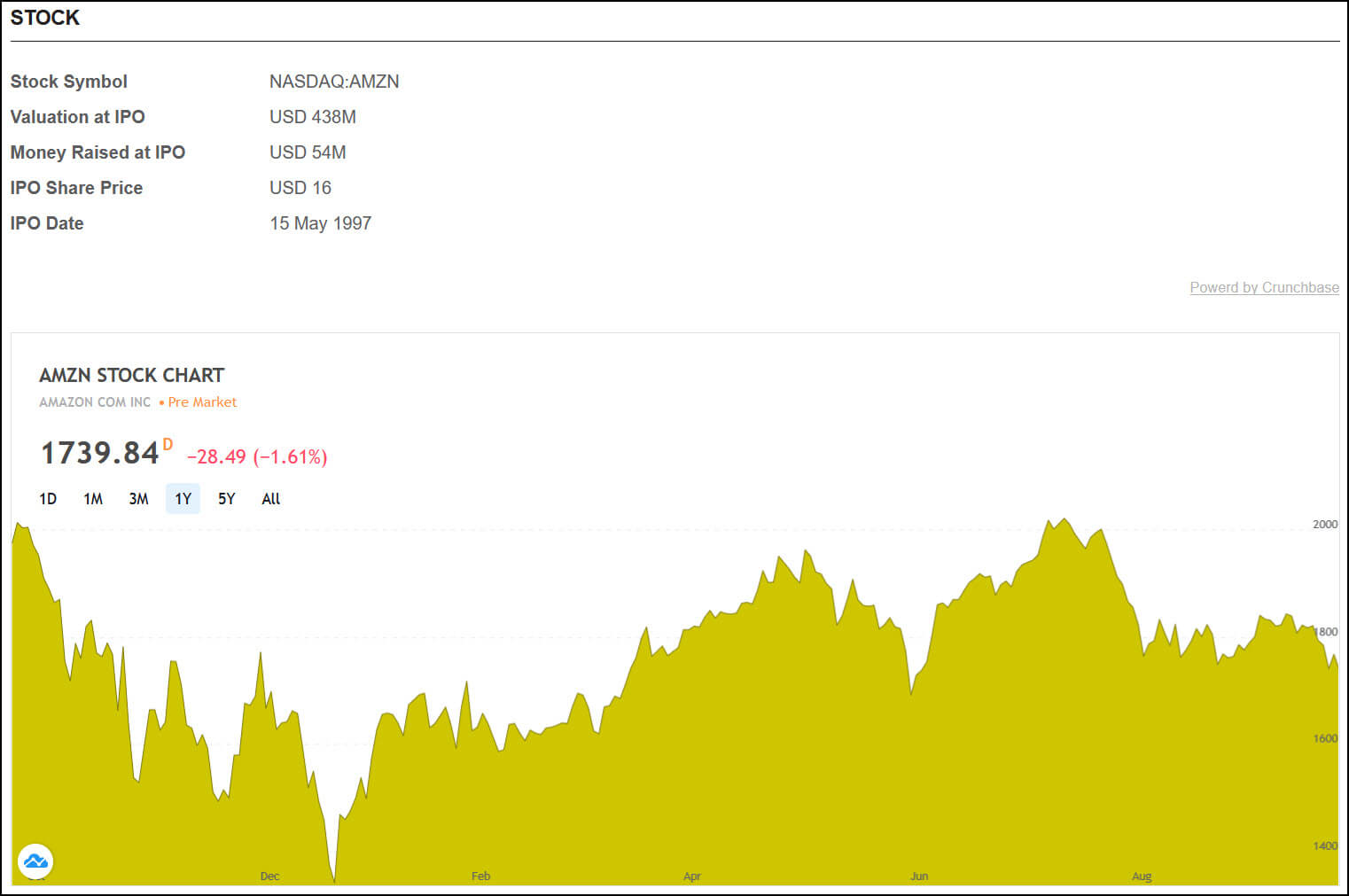
Task: Click the Feb label on time axis
Action: 481,876
